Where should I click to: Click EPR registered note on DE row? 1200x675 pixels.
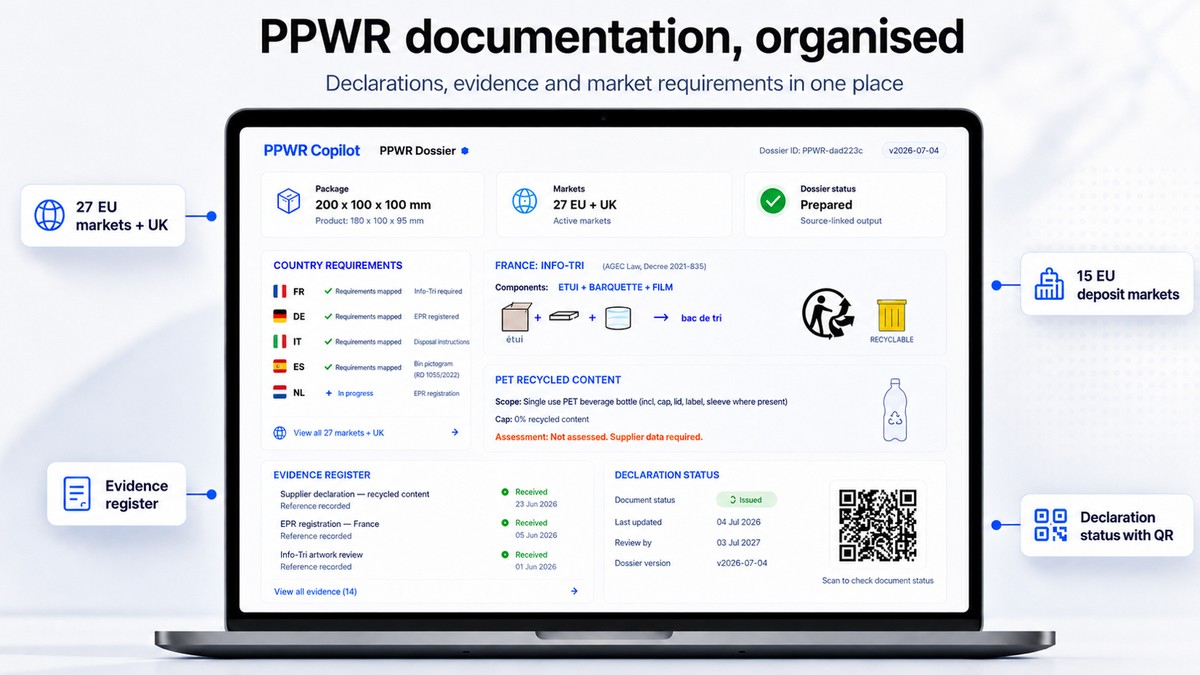(x=437, y=317)
